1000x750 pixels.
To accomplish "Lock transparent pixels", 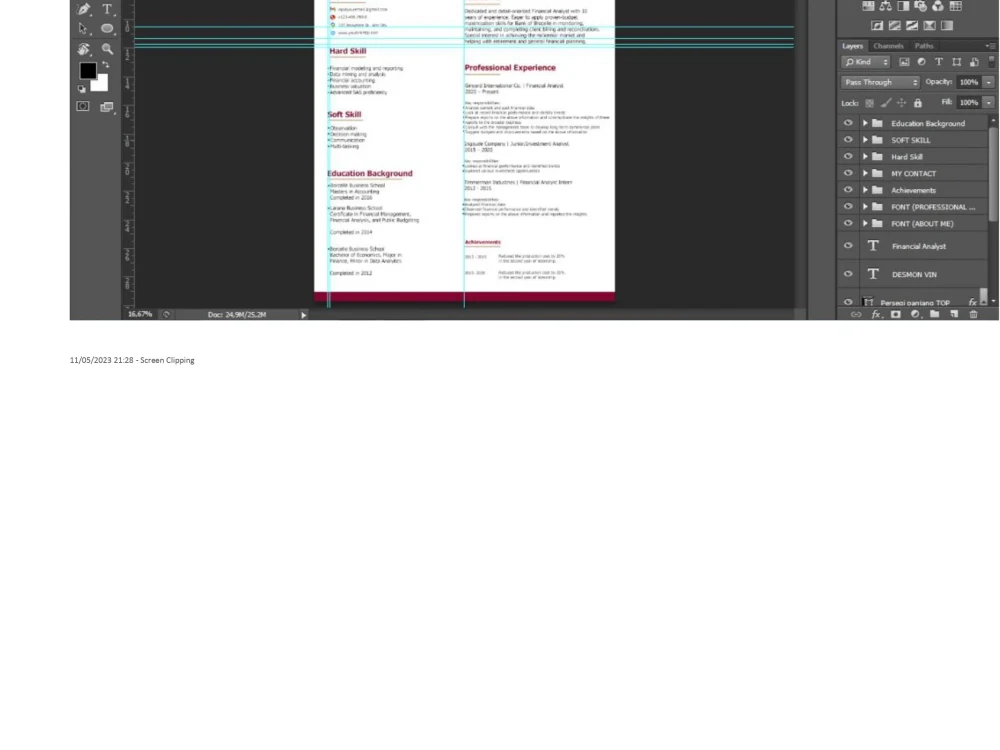I will point(869,103).
